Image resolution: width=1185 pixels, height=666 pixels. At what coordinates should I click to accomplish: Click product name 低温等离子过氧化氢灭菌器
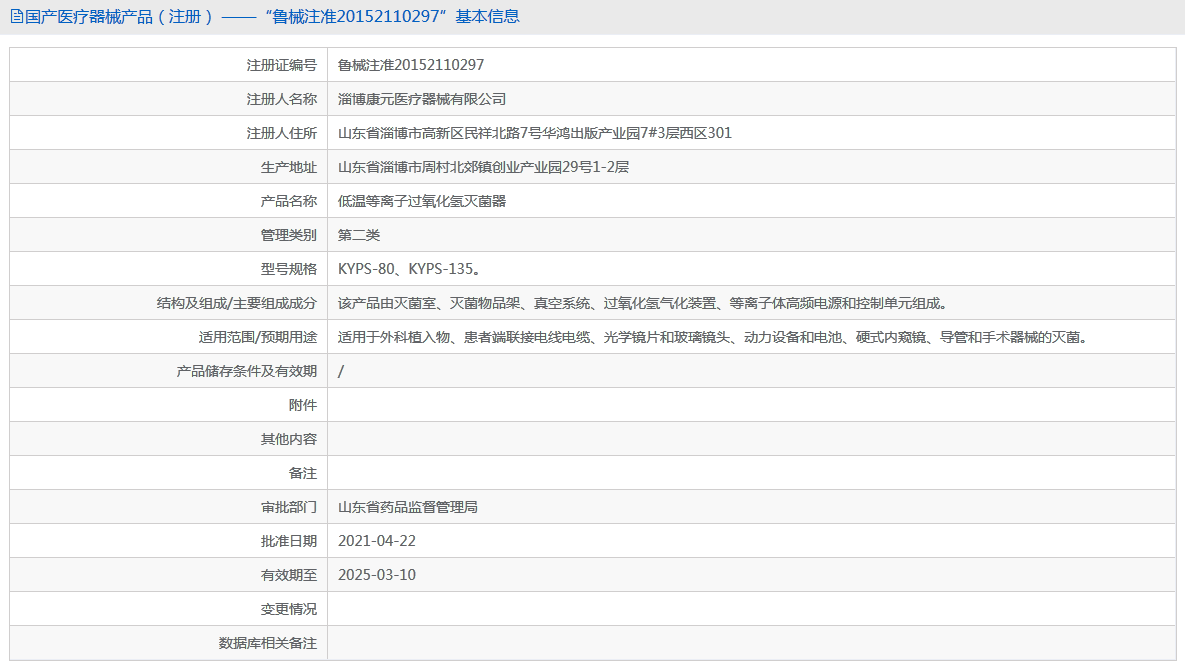(422, 201)
